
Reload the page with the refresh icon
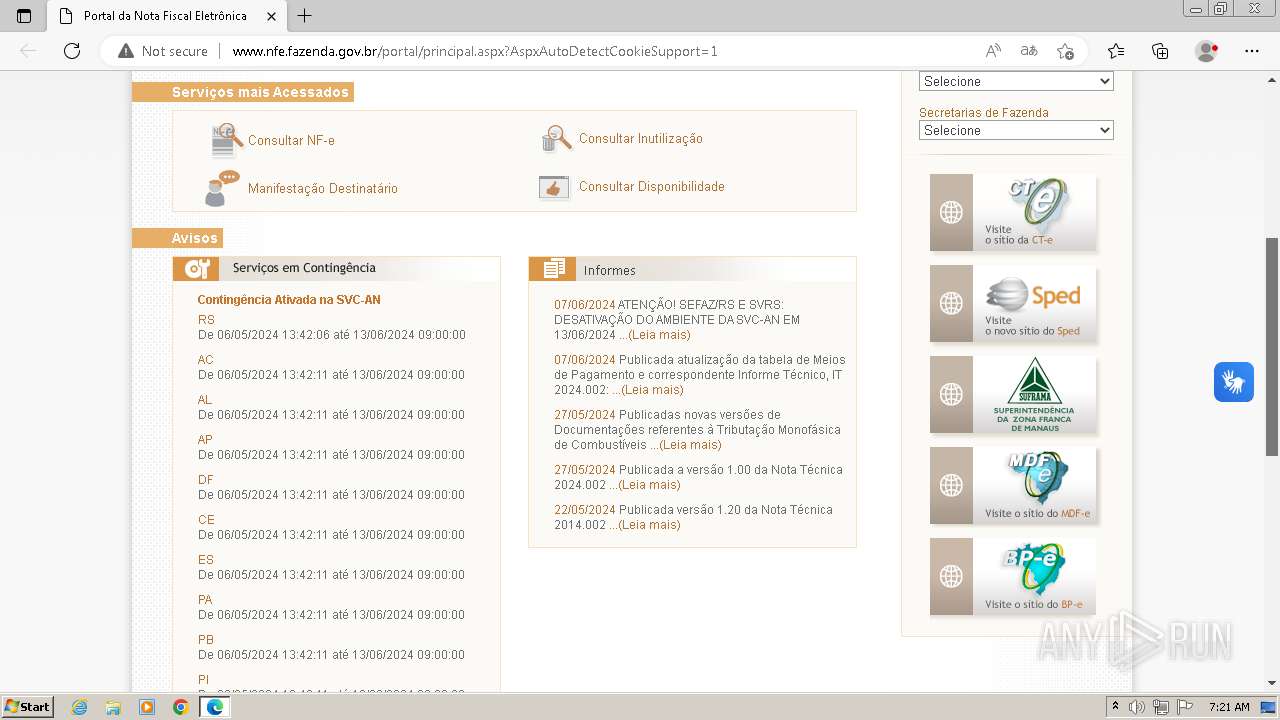click(x=72, y=51)
